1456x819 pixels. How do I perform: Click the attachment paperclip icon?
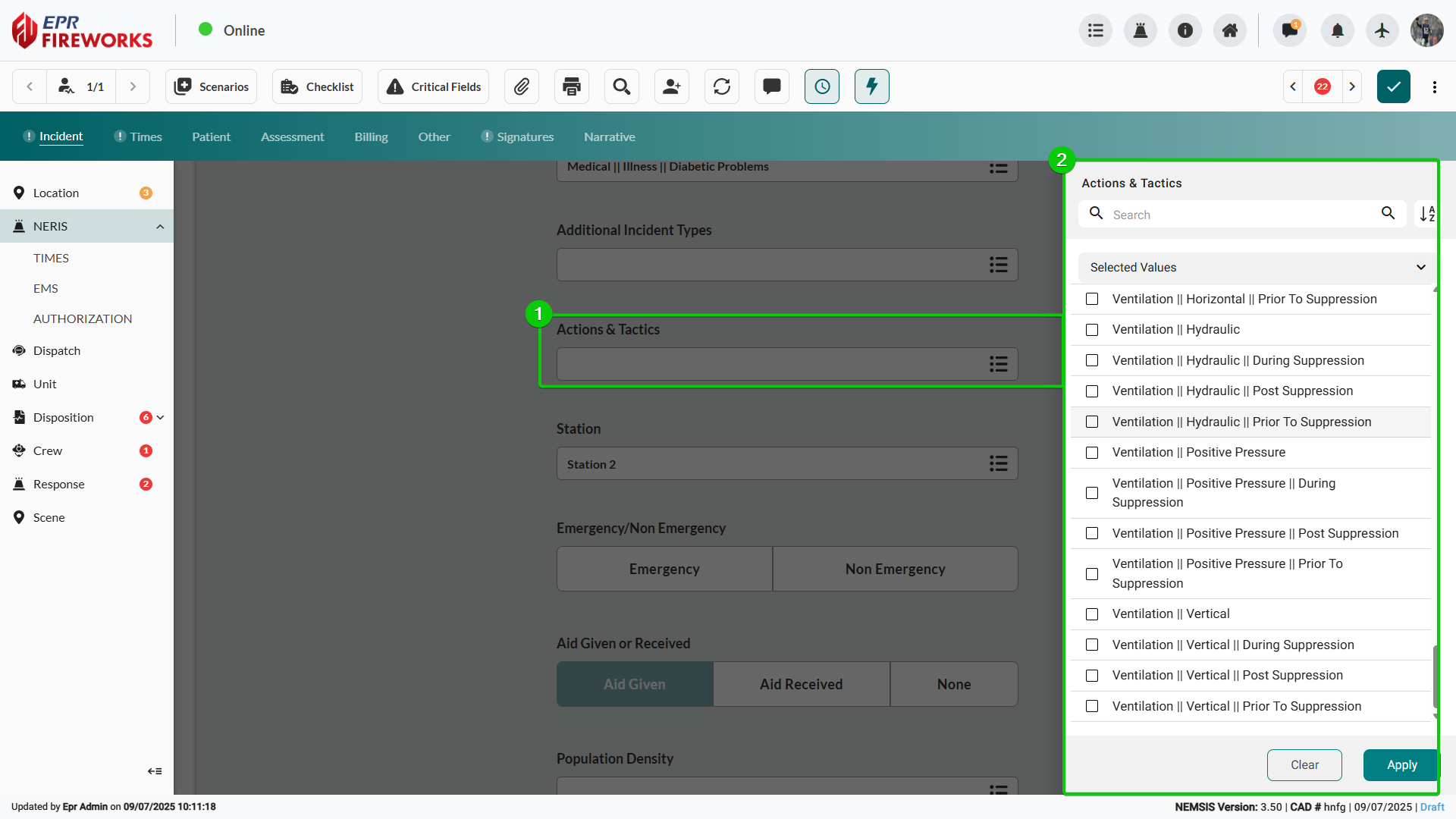(521, 86)
